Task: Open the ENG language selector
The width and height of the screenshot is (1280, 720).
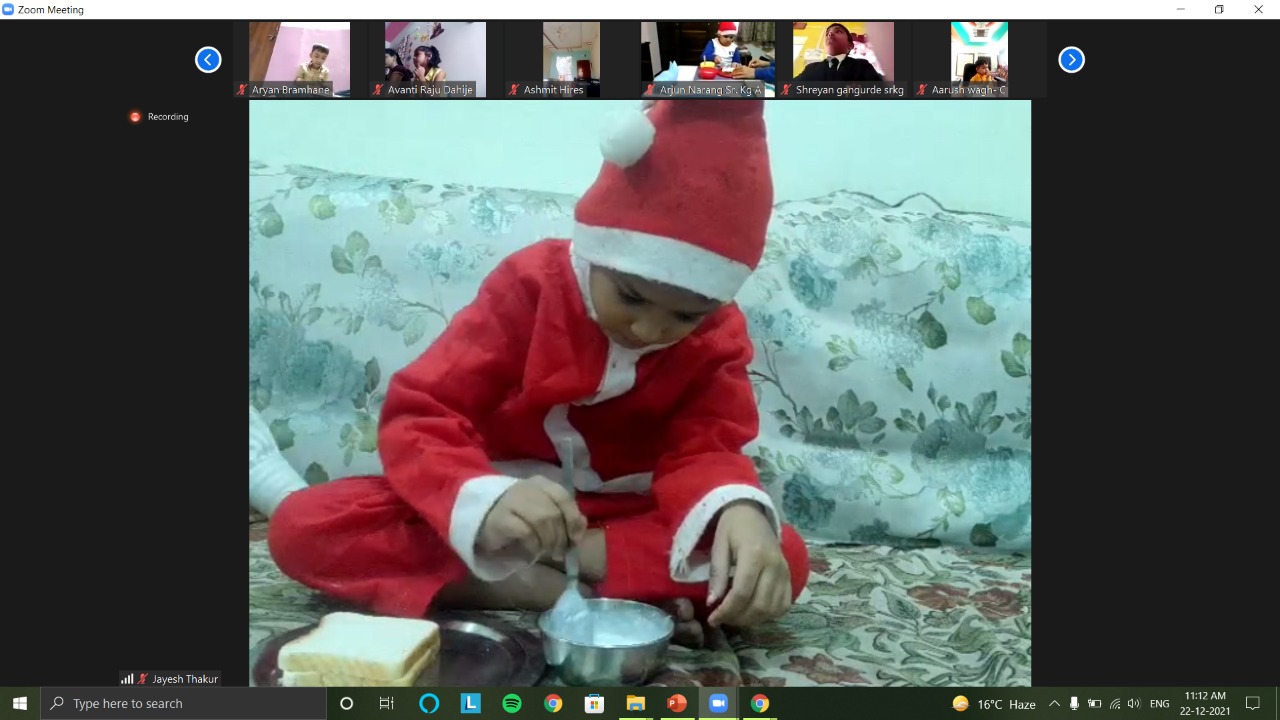Action: (x=1160, y=704)
